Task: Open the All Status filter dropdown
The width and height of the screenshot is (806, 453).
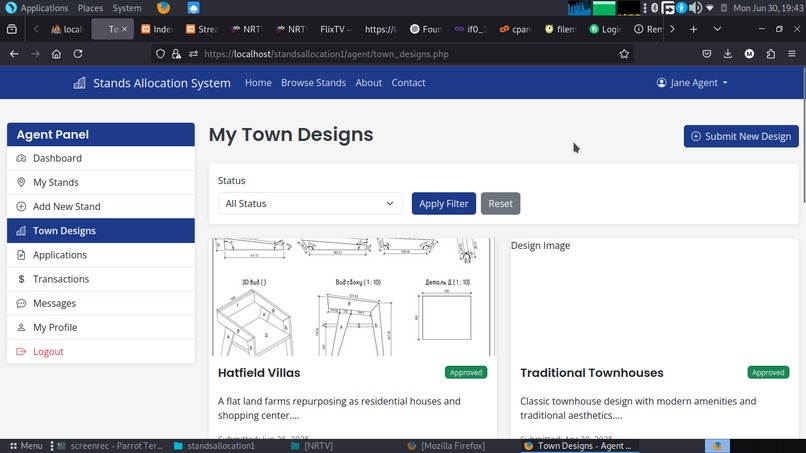Action: 310,204
